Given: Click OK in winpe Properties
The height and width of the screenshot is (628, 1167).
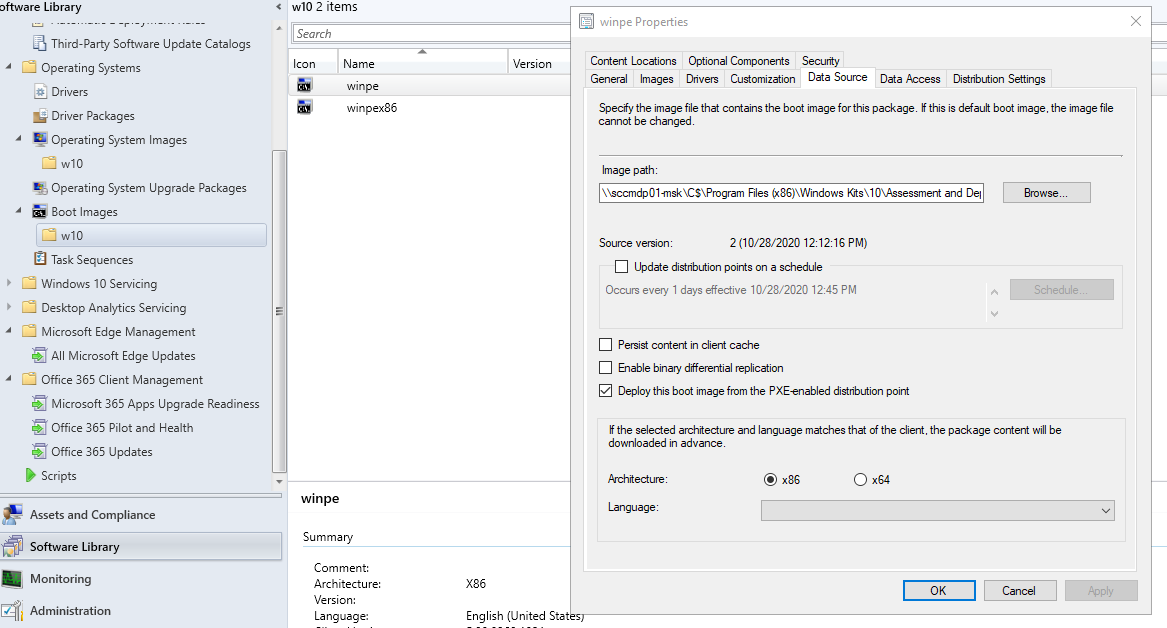Looking at the screenshot, I should (939, 590).
